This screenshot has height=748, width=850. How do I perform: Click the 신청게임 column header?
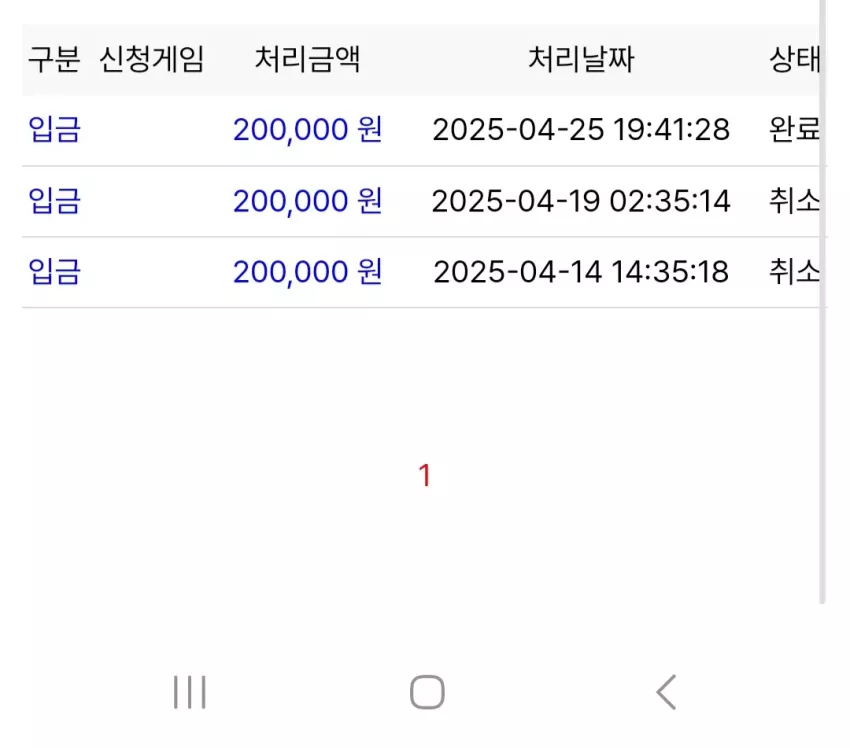click(x=151, y=59)
